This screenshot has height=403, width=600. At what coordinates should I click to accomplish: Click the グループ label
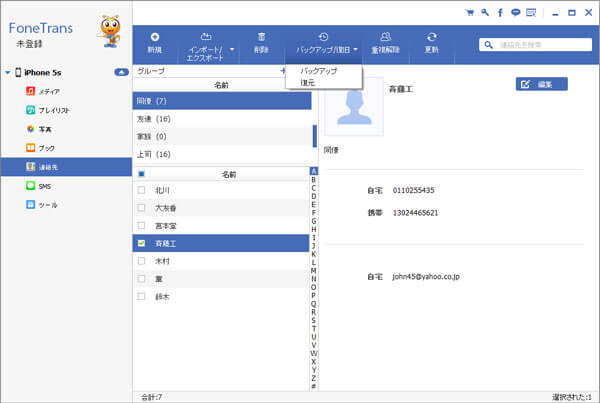pyautogui.click(x=151, y=71)
